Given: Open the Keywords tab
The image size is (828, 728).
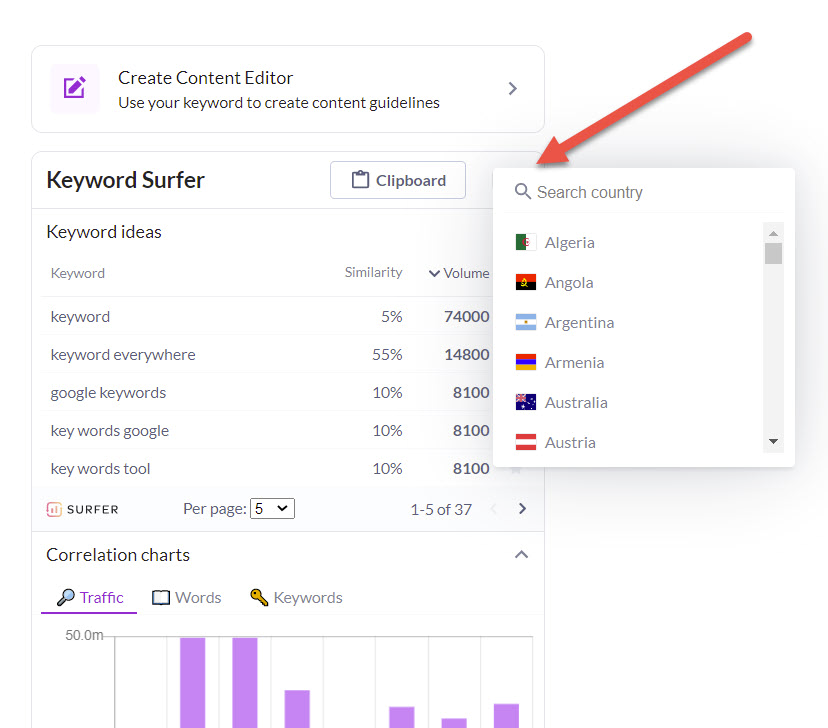Looking at the screenshot, I should tap(308, 597).
